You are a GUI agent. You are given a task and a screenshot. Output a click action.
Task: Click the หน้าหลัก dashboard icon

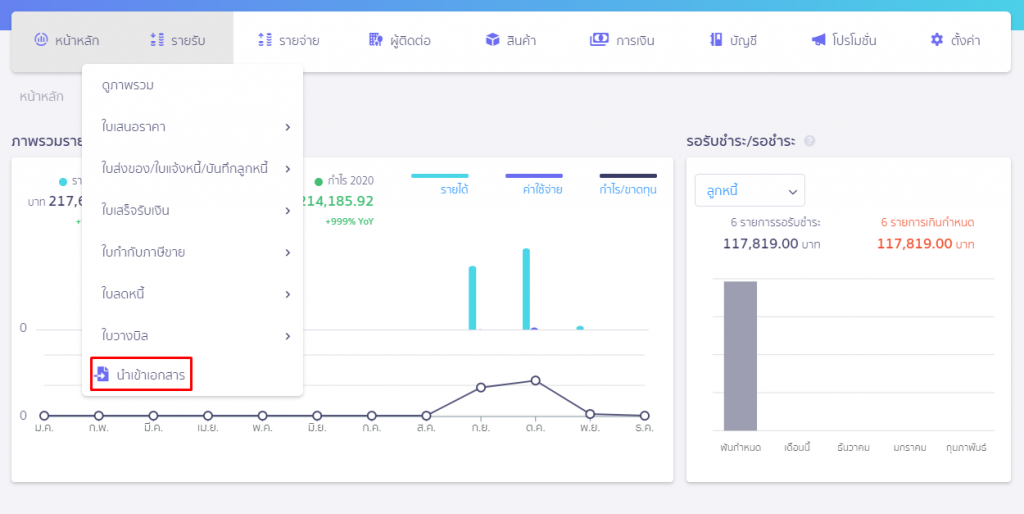point(41,41)
